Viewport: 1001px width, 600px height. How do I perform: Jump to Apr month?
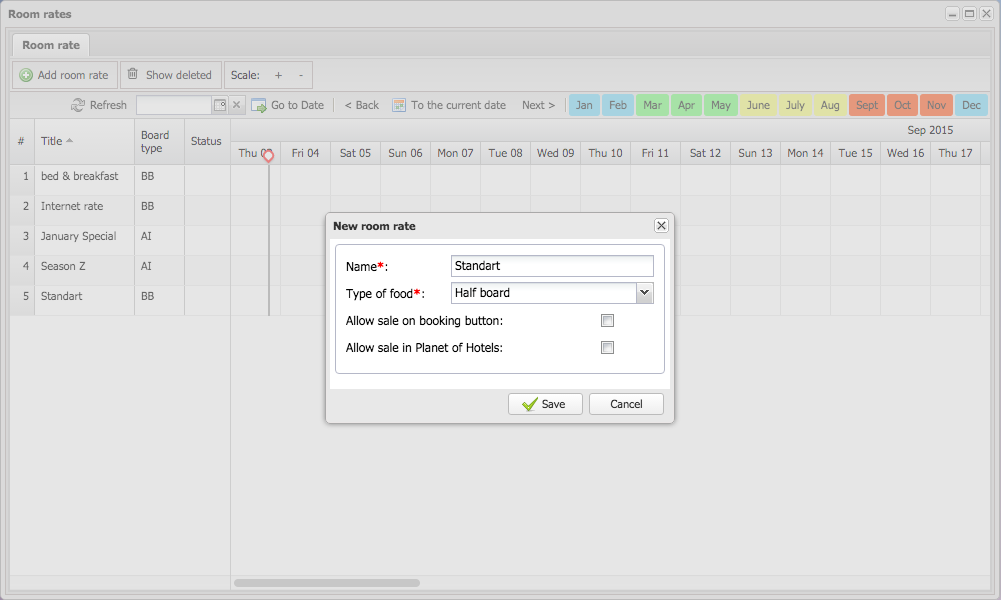pyautogui.click(x=686, y=105)
